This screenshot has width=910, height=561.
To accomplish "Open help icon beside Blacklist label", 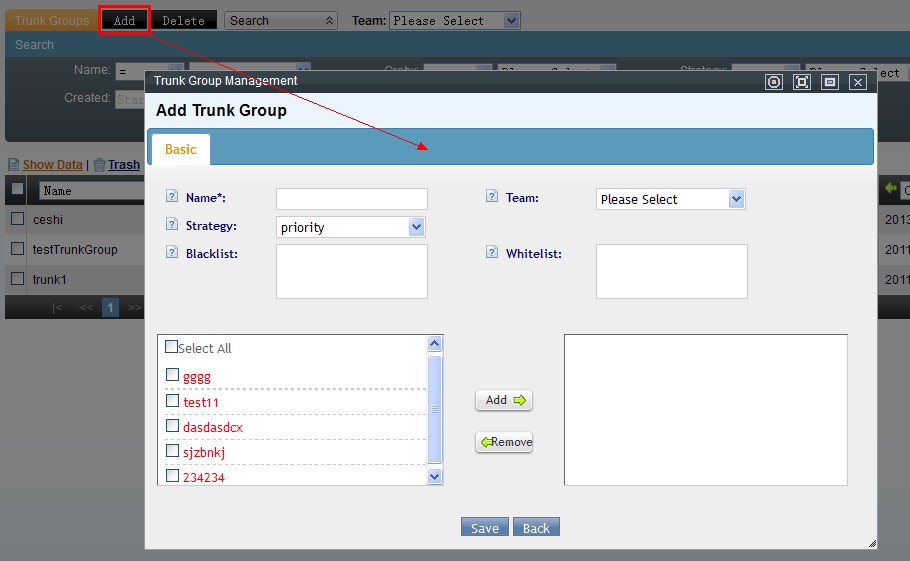I will (172, 252).
